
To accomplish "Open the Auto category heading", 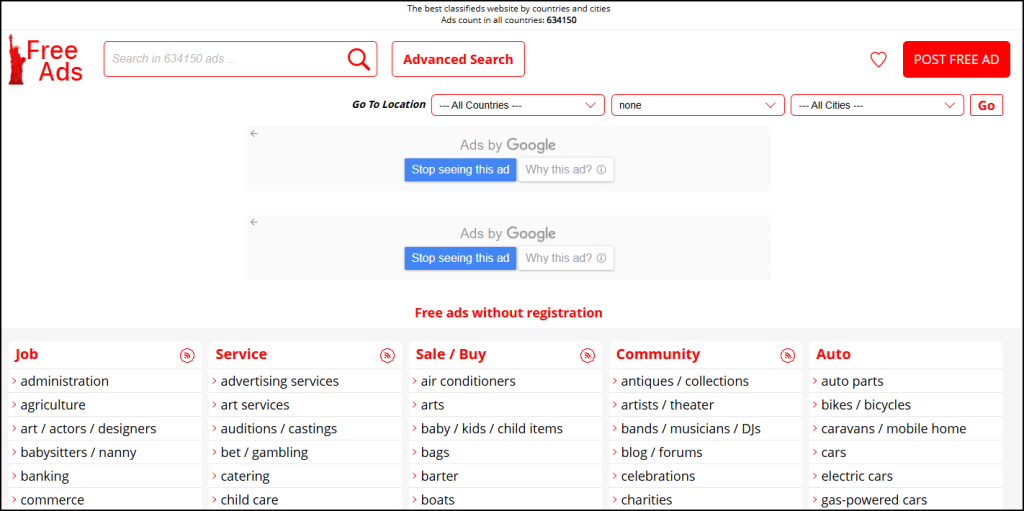I will [833, 354].
